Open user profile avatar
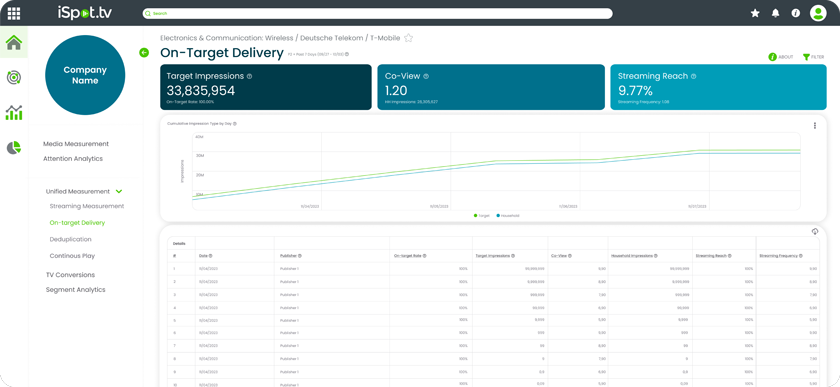Screen dimensions: 840x387 (x=818, y=13)
